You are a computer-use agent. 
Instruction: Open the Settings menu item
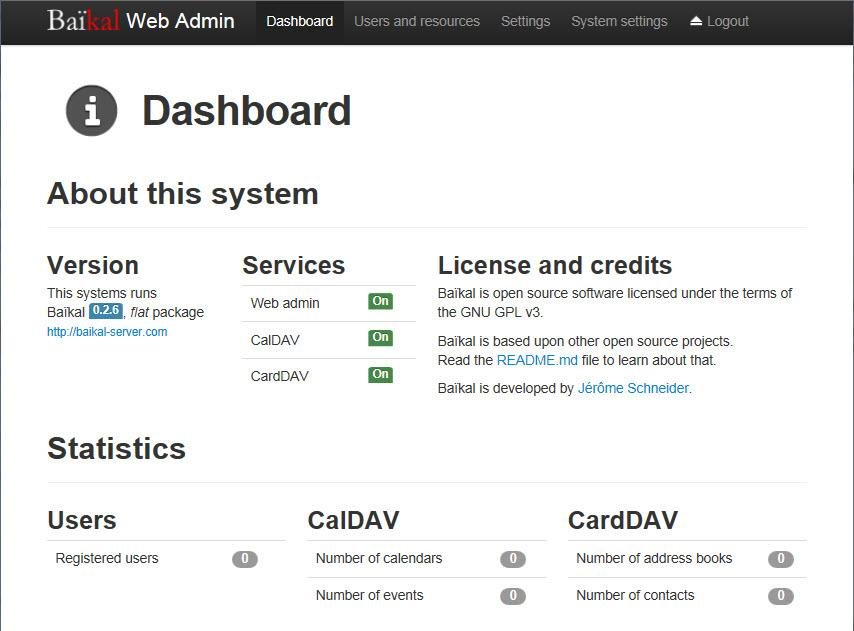point(525,21)
